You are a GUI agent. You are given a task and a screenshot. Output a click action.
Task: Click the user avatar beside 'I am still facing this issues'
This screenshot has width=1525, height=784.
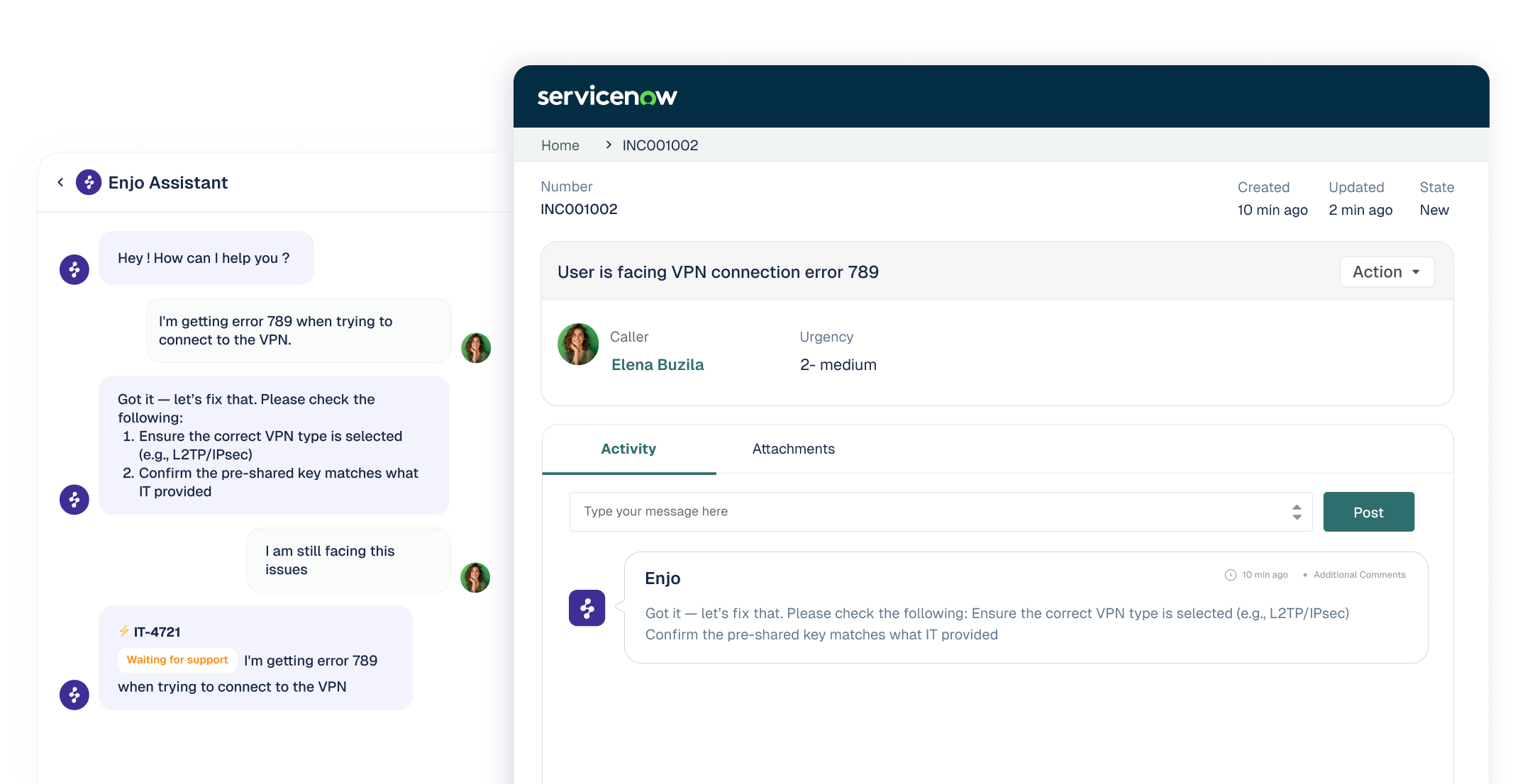pyautogui.click(x=475, y=578)
